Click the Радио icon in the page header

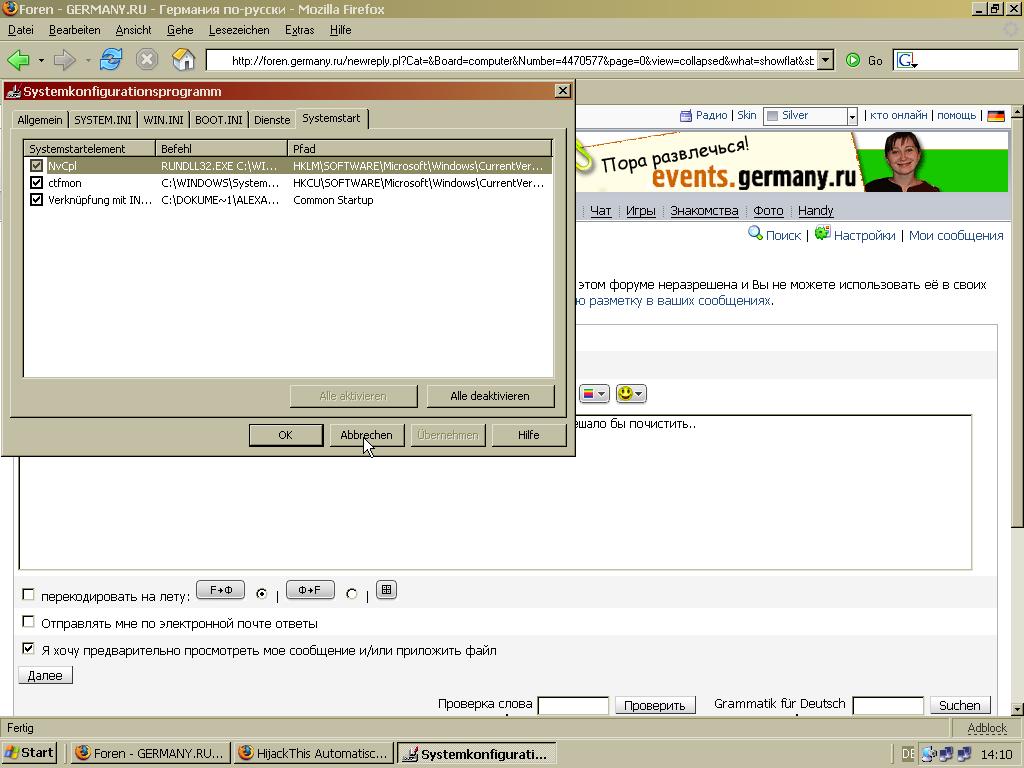click(685, 116)
